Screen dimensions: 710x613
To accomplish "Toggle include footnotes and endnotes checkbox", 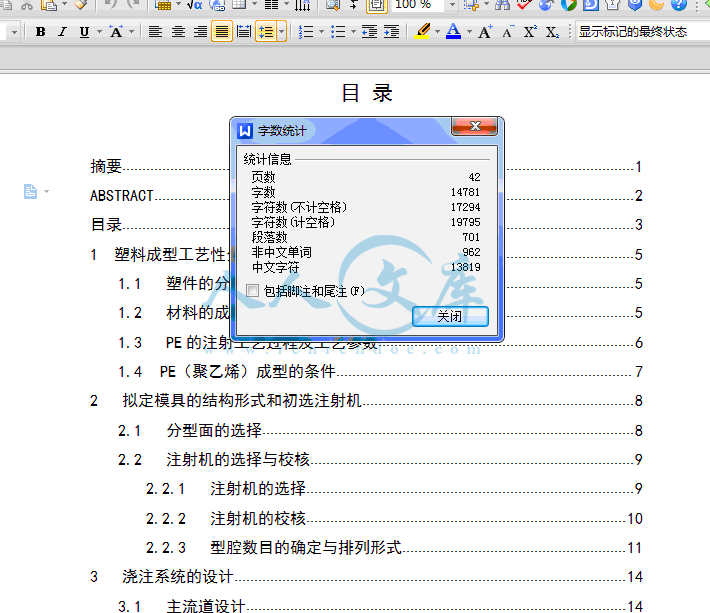I will point(252,291).
